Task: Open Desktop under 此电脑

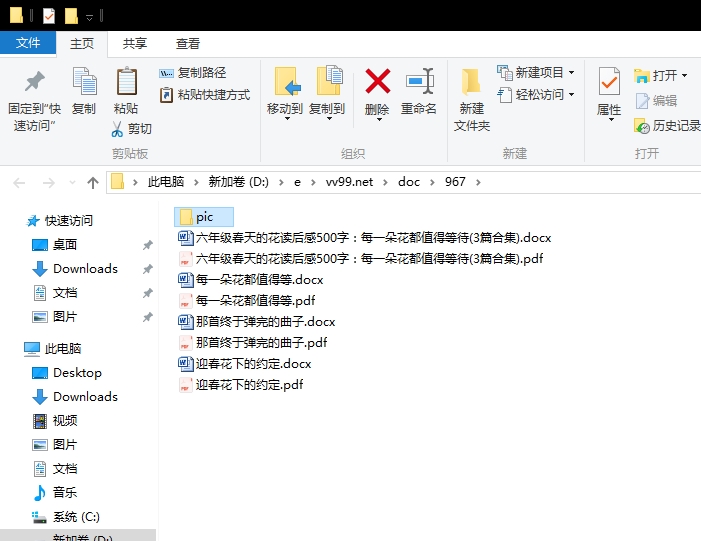Action: (67, 372)
